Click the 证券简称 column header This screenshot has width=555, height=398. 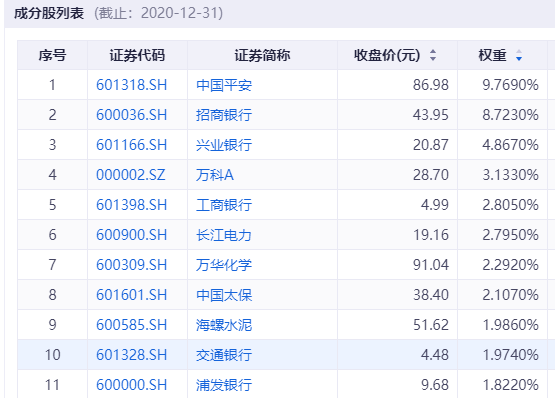click(262, 55)
